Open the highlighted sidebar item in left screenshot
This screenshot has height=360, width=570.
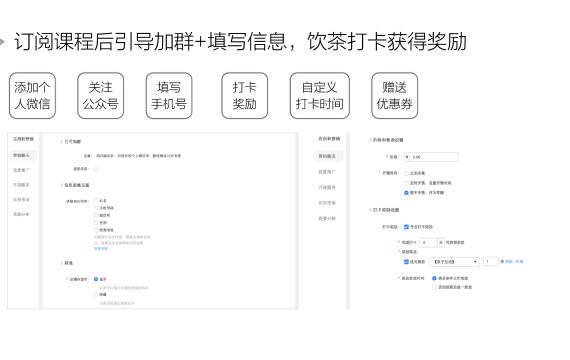point(22,155)
